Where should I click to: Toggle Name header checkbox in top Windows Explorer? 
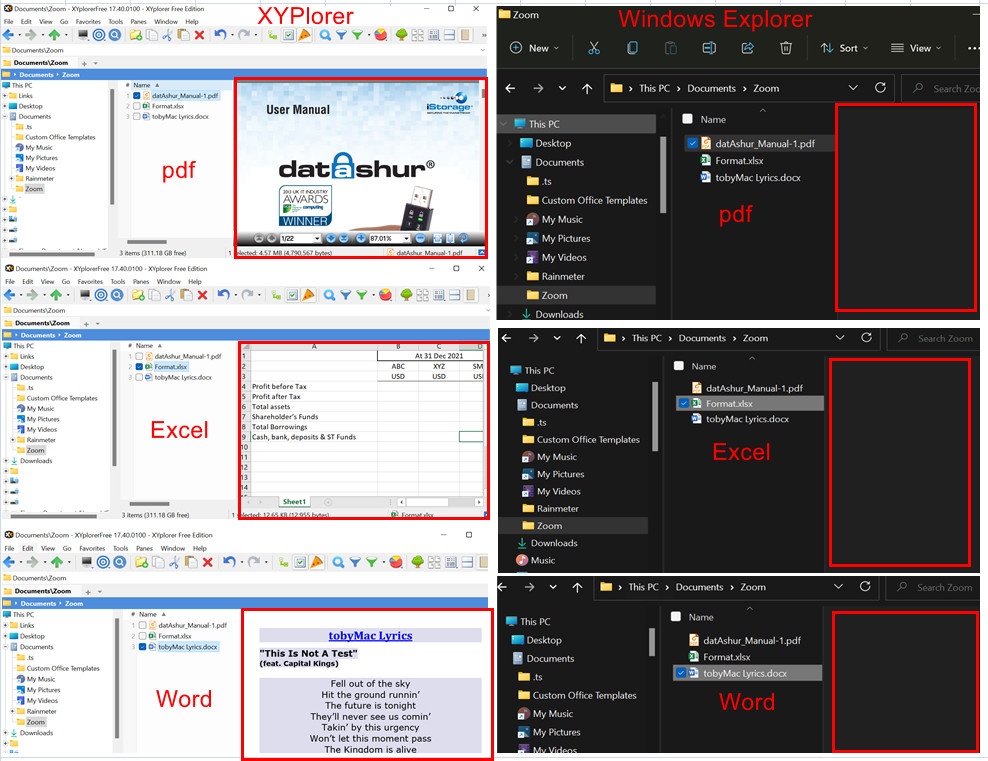[687, 118]
